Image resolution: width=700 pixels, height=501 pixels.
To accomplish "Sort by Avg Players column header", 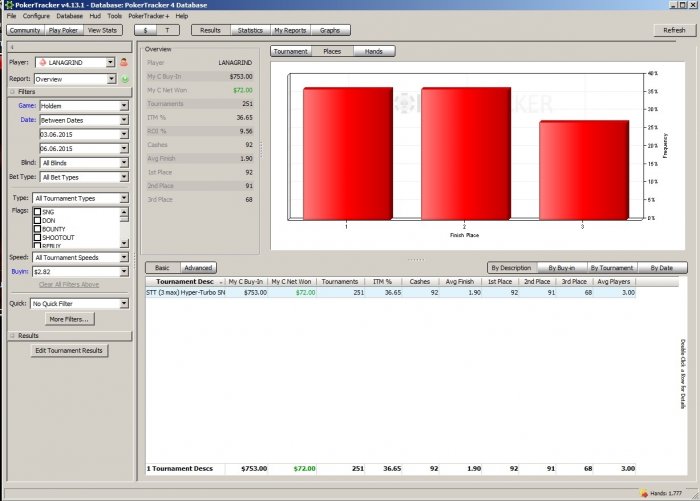I will pyautogui.click(x=614, y=282).
